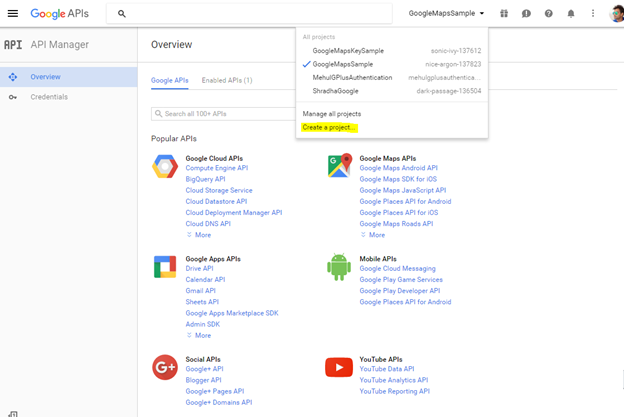This screenshot has height=417, width=624.
Task: Open Credentials in the sidebar
Action: pos(49,97)
